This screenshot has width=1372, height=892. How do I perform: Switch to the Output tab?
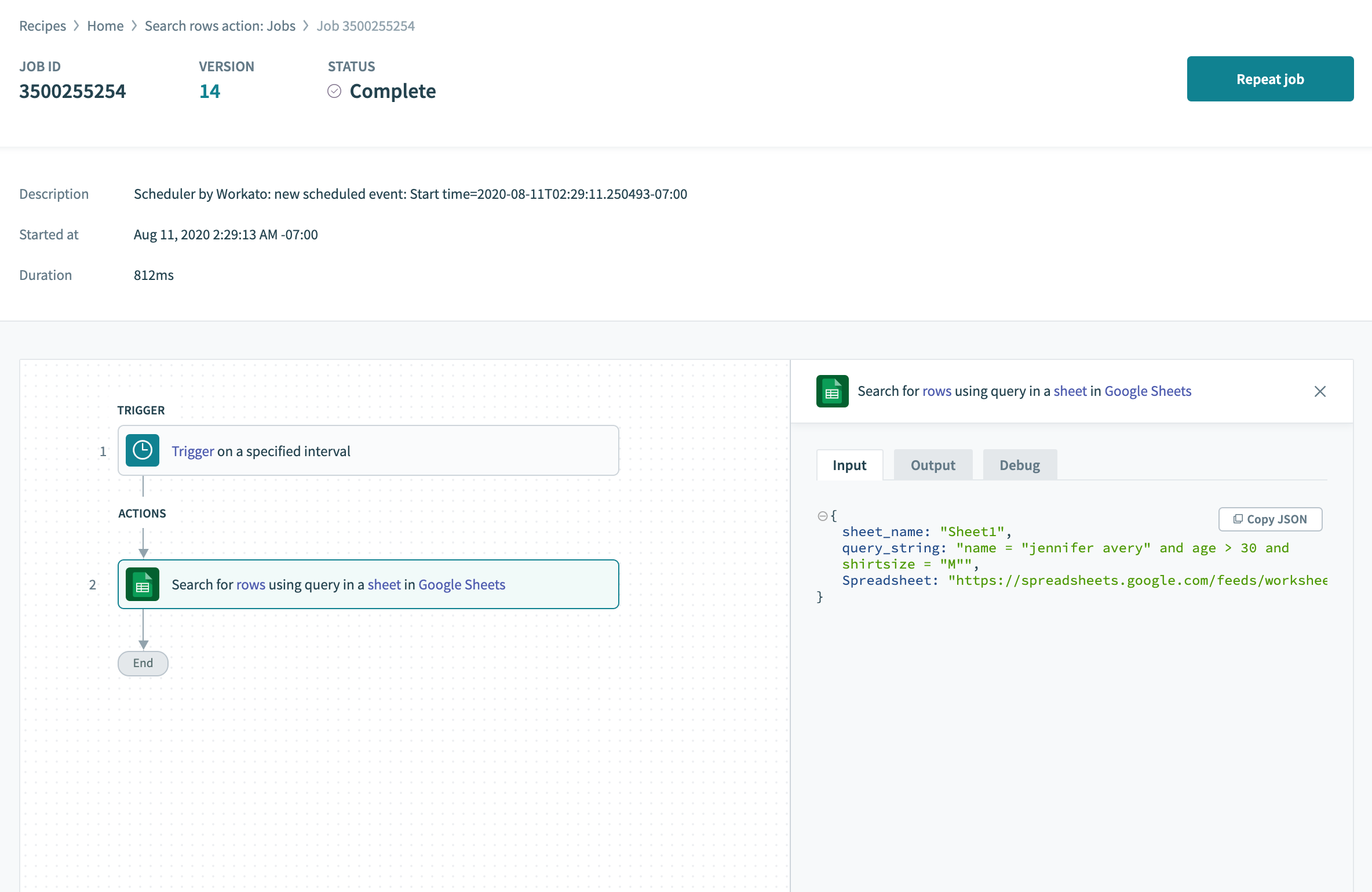point(932,464)
